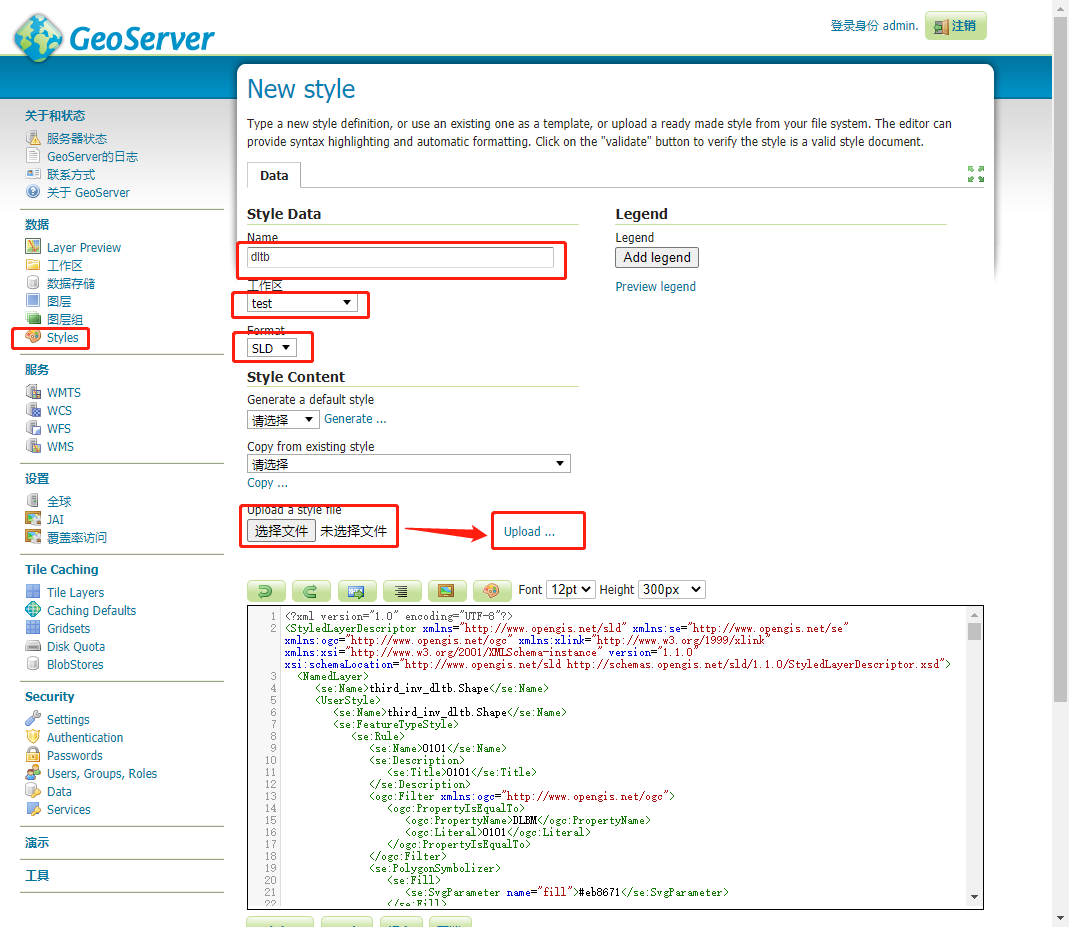Open the Styles page from sidebar
This screenshot has height=927, width=1069.
click(x=63, y=337)
